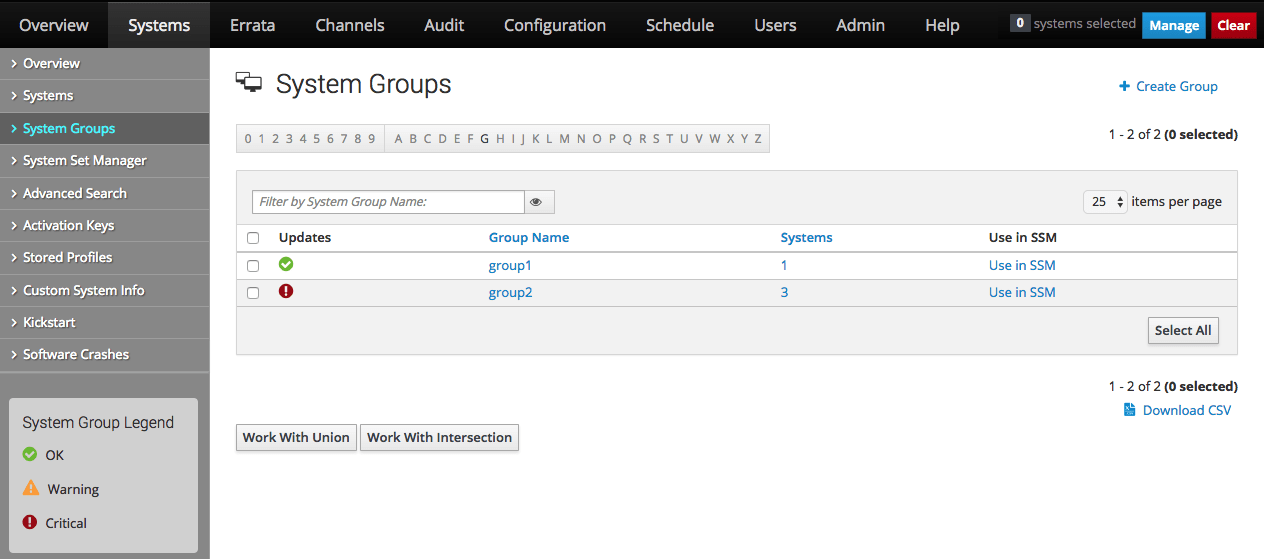Click the green OK status icon for group1
Image resolution: width=1264 pixels, height=559 pixels.
coord(286,264)
